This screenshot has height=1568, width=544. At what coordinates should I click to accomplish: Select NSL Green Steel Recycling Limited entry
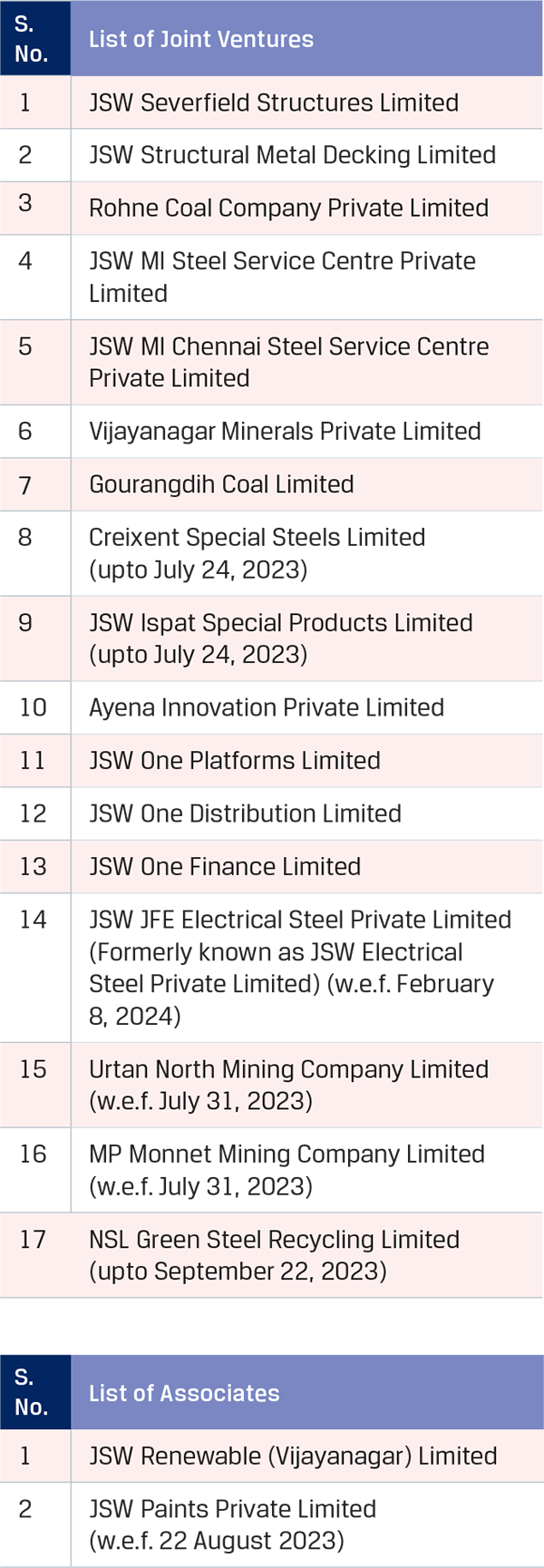click(x=274, y=1255)
